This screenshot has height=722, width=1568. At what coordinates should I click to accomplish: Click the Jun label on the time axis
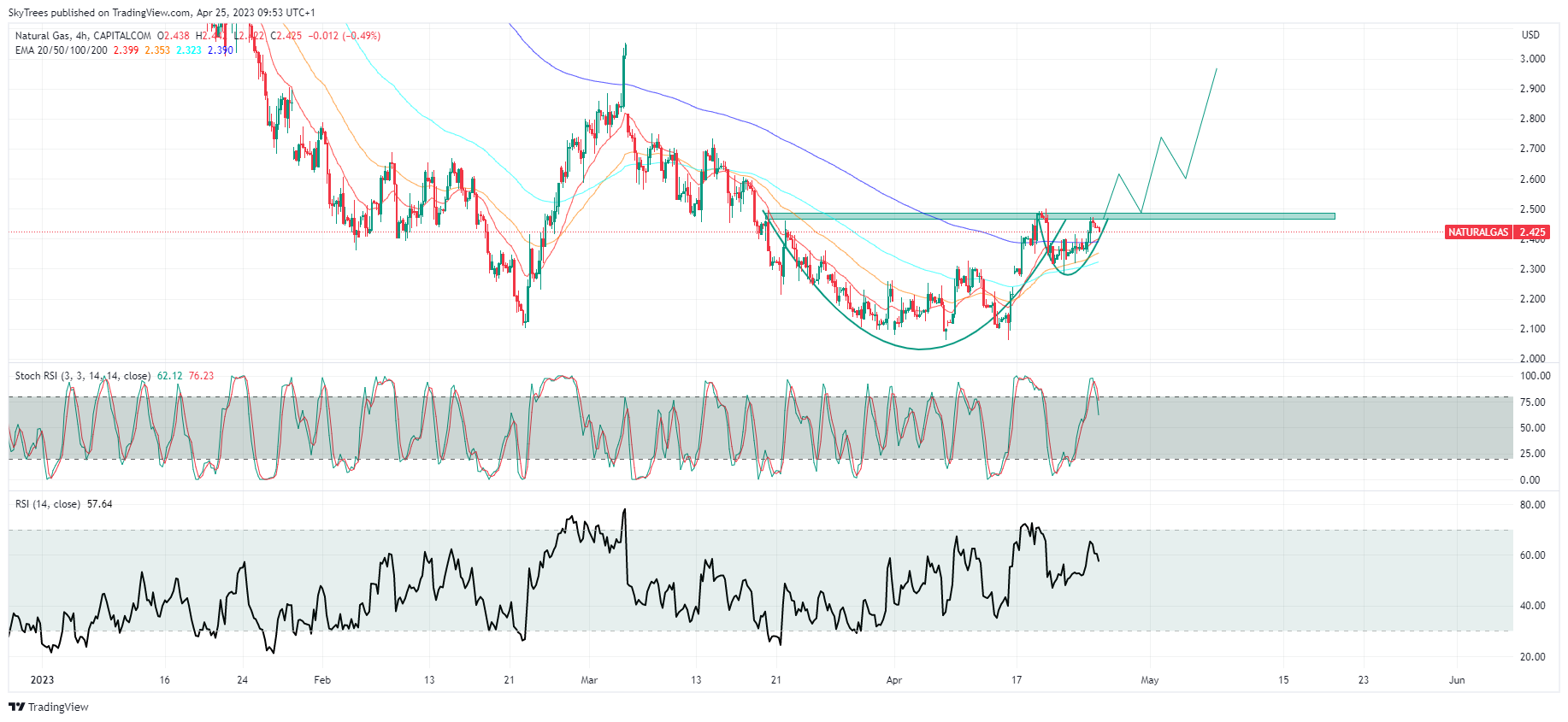tap(1457, 680)
